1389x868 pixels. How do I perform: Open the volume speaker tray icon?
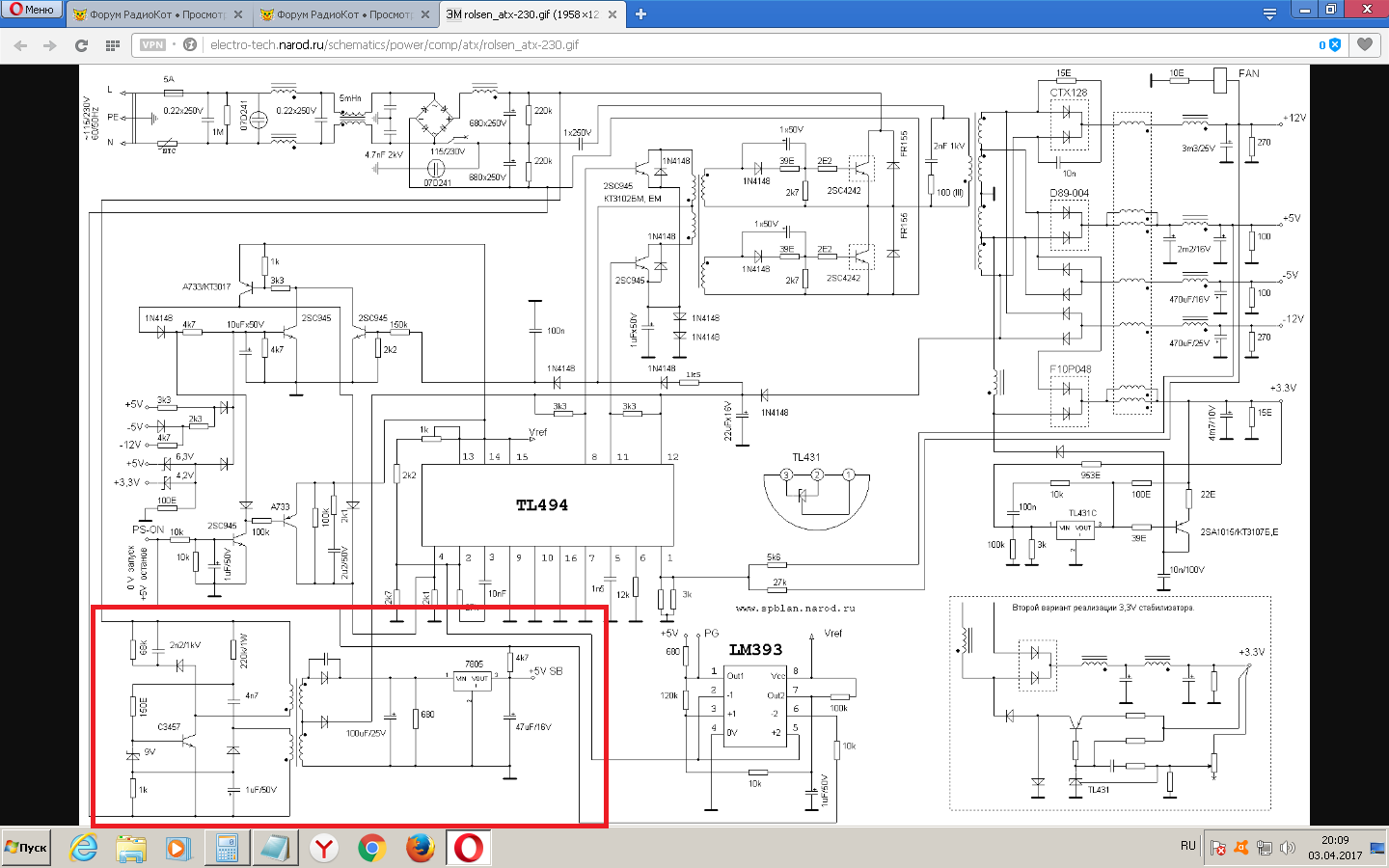pyautogui.click(x=1287, y=848)
